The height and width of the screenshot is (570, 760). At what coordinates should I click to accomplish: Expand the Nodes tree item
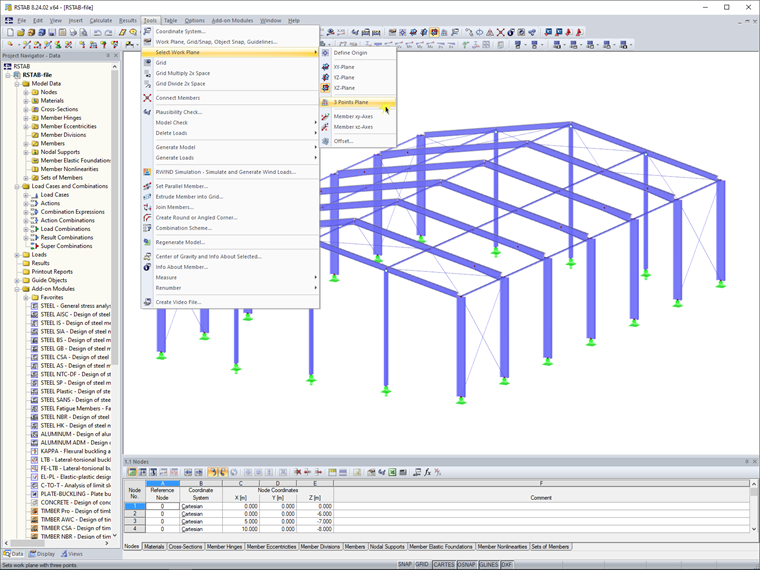point(26,92)
